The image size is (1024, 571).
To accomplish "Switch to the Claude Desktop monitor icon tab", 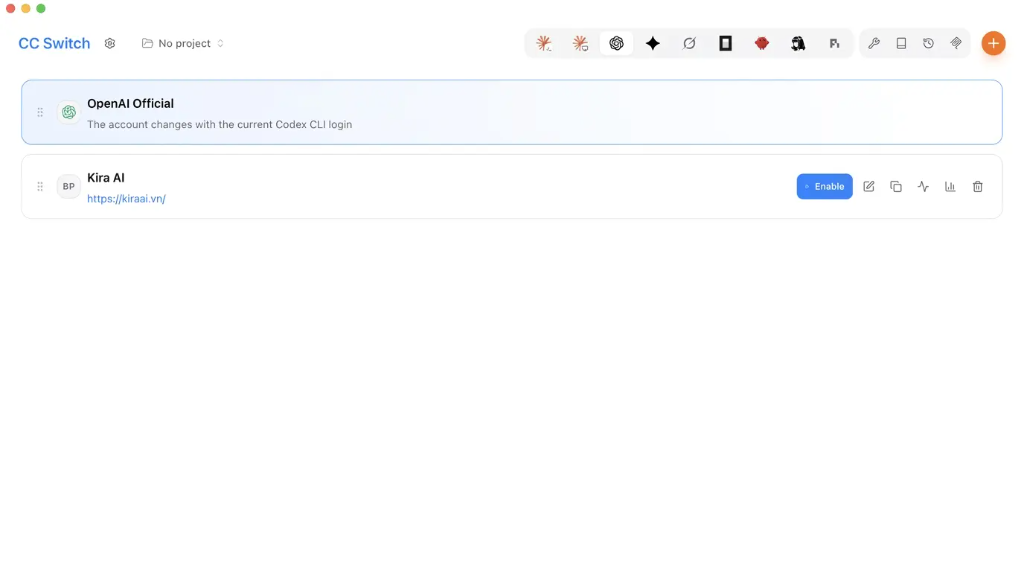I will [580, 43].
